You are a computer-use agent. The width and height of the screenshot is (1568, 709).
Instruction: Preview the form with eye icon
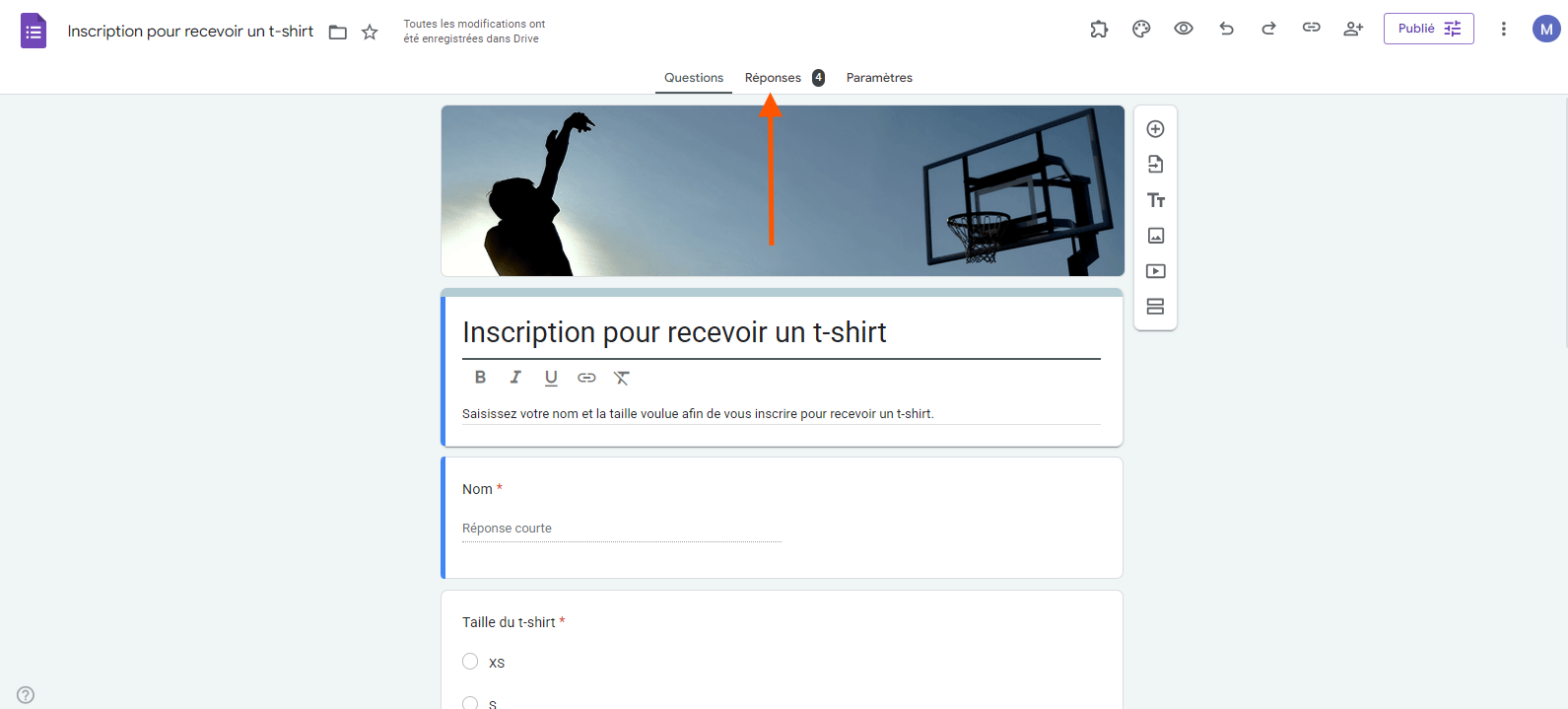1184,29
